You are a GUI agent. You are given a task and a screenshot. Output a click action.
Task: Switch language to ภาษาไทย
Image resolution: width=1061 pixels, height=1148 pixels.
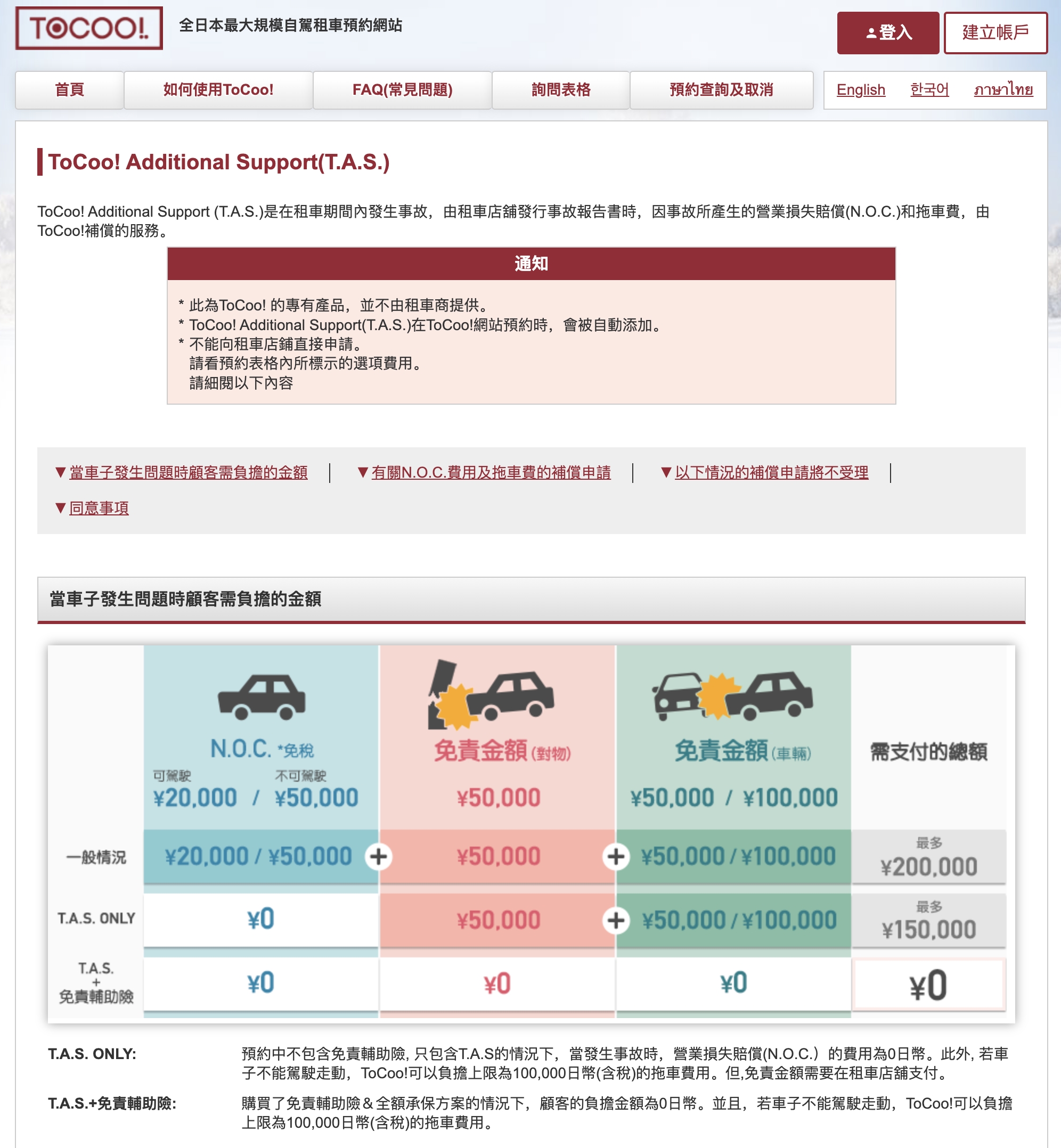(x=1003, y=89)
